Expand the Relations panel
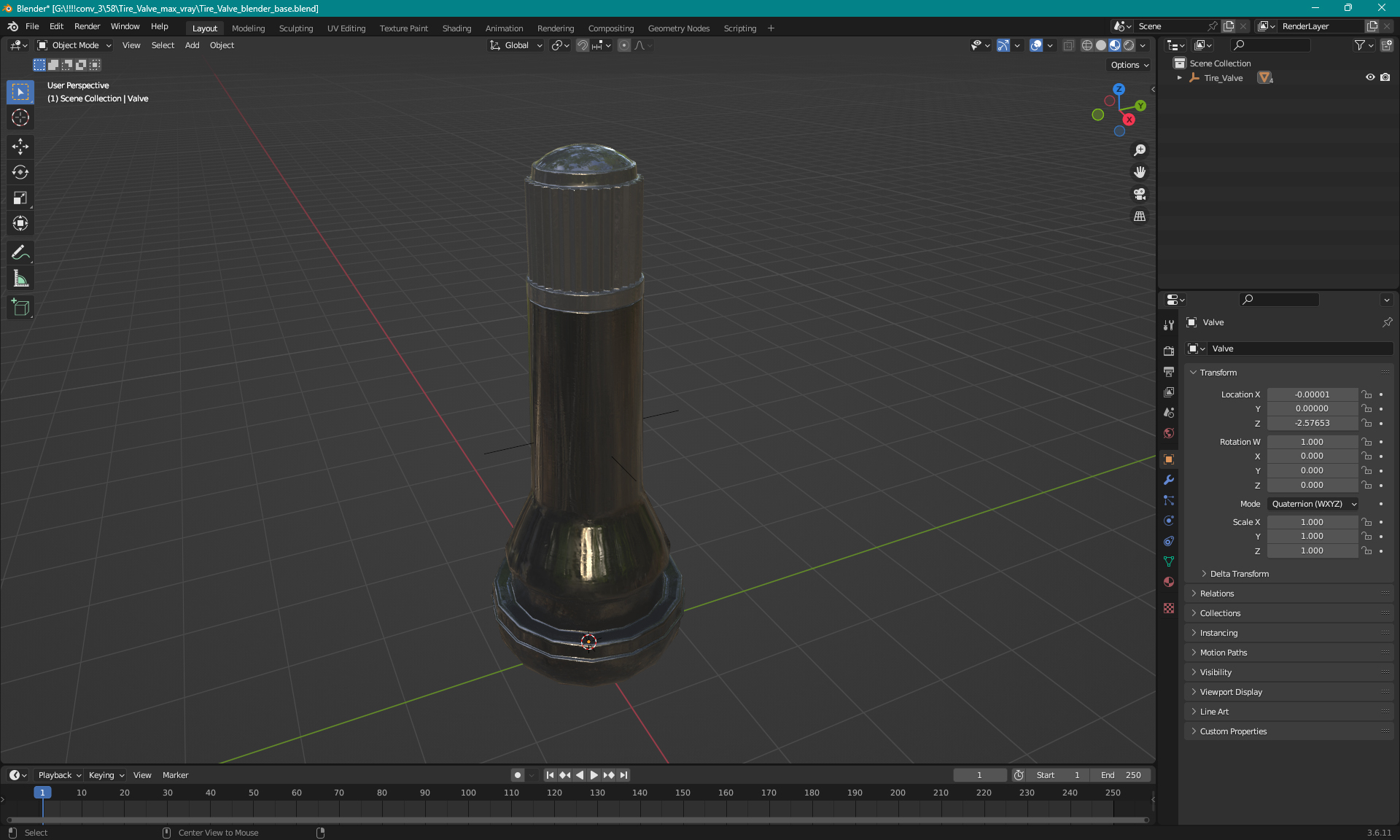 point(1217,594)
